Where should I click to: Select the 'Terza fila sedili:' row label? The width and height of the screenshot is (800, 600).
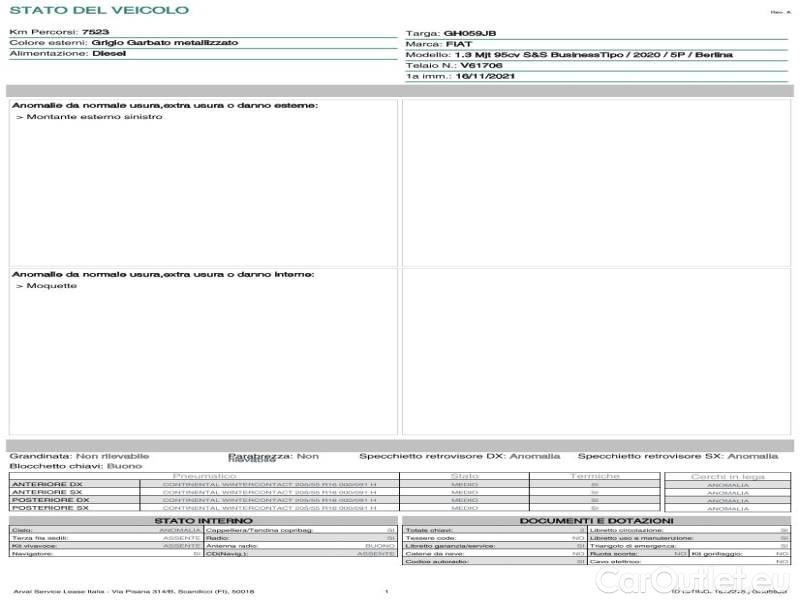pos(40,538)
